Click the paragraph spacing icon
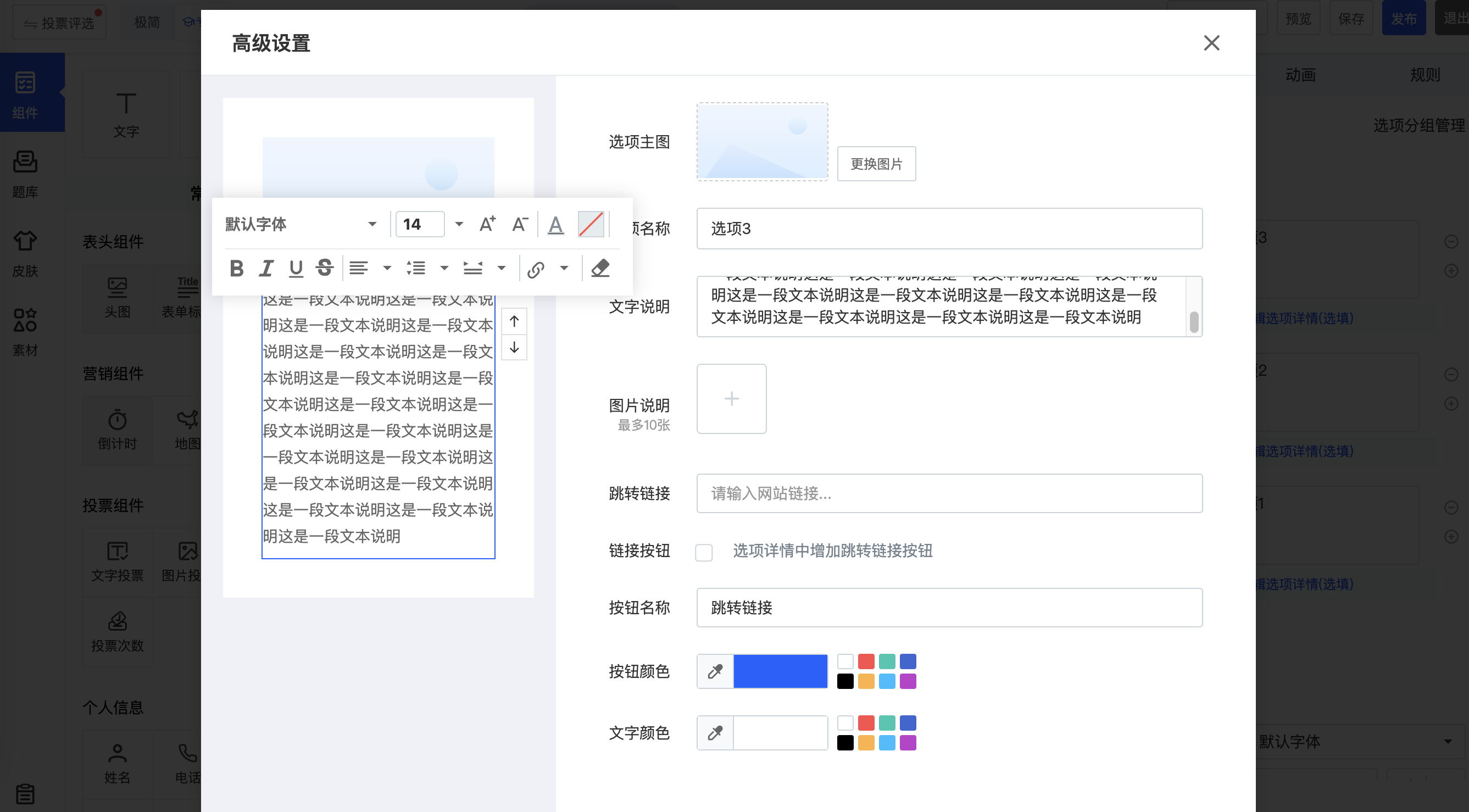Image resolution: width=1469 pixels, height=812 pixels. pos(473,268)
